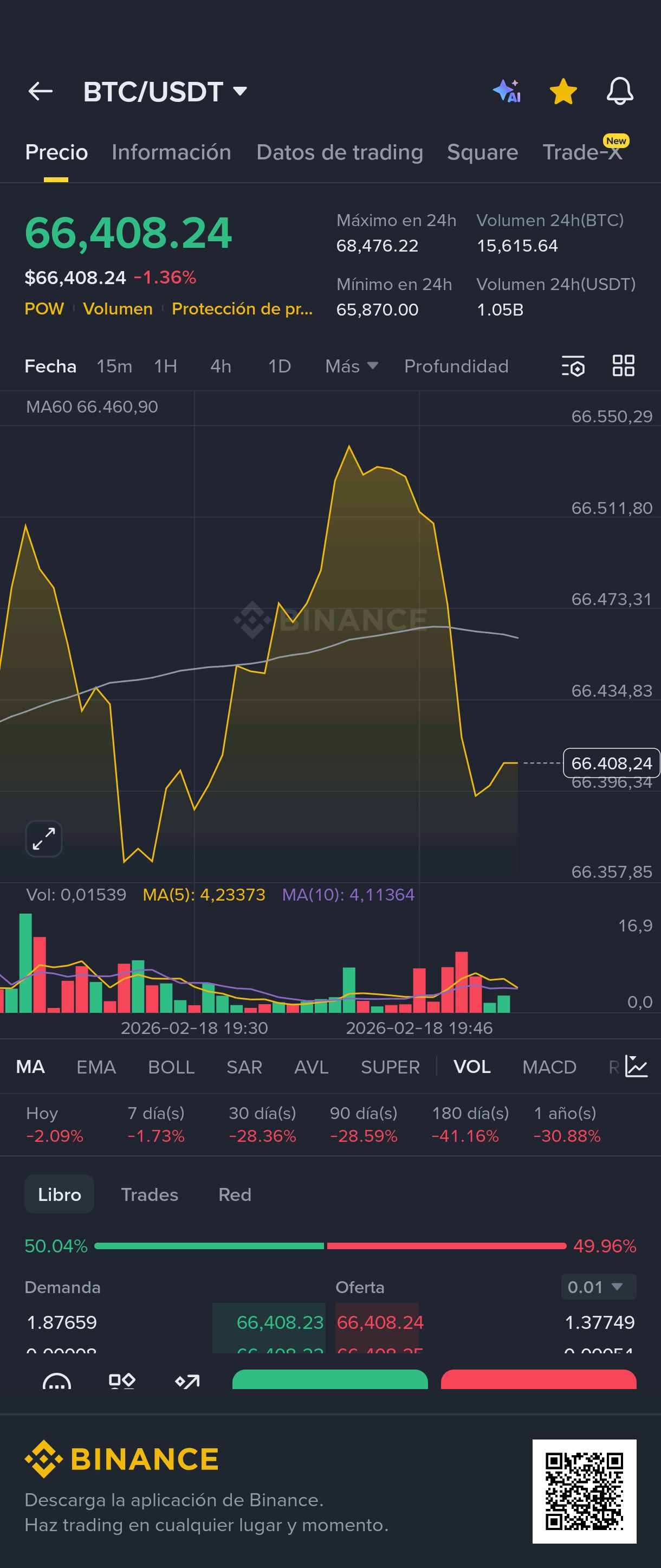
Task: Tap the Máximo en 24h value 68,476.22
Action: coord(377,246)
